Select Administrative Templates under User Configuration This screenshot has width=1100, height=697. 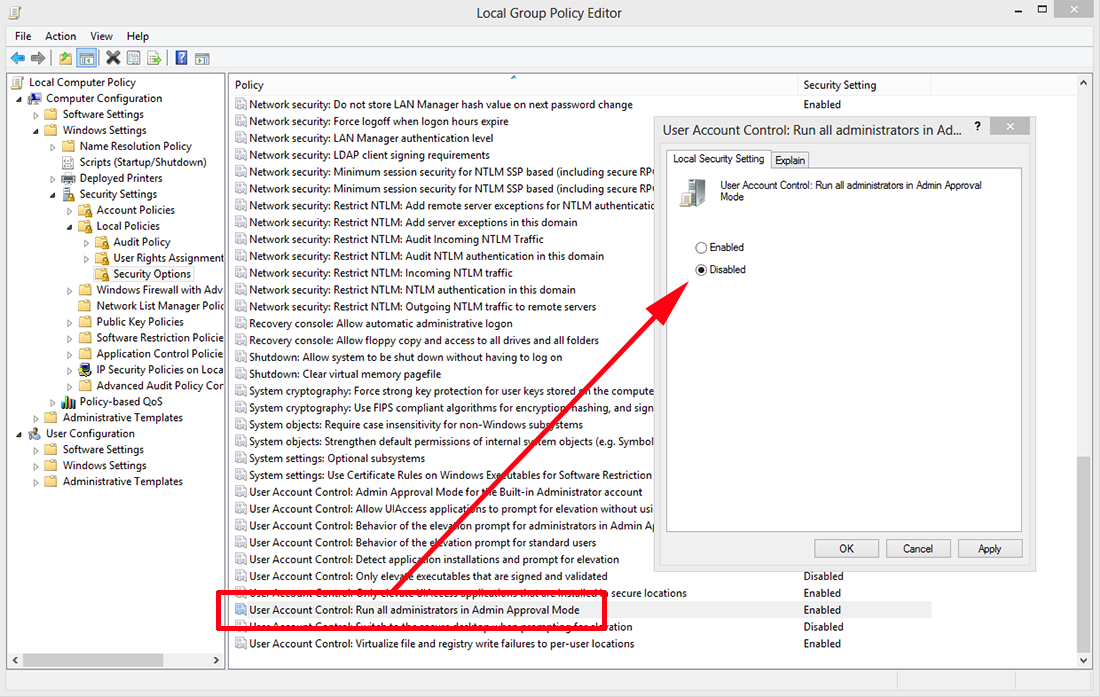(123, 482)
